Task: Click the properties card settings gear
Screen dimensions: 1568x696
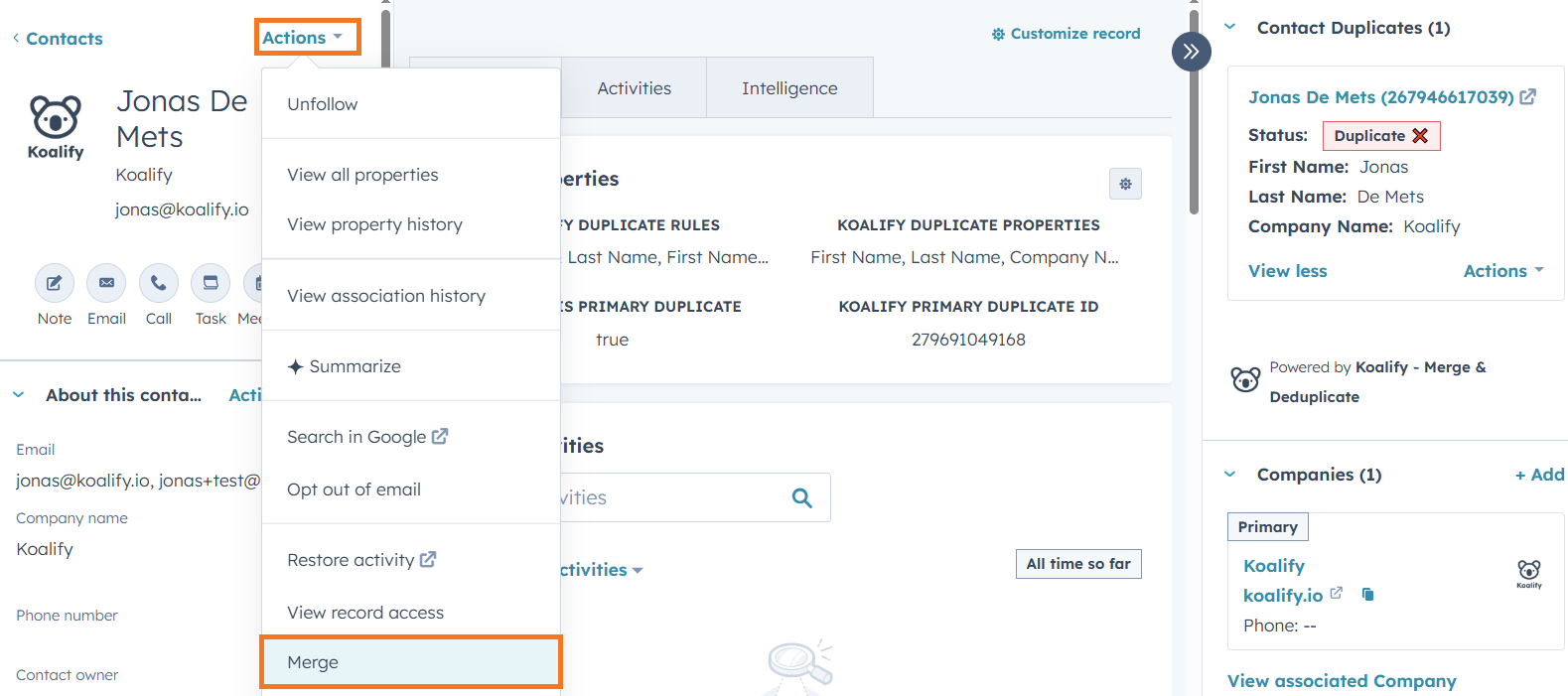Action: pos(1125,184)
